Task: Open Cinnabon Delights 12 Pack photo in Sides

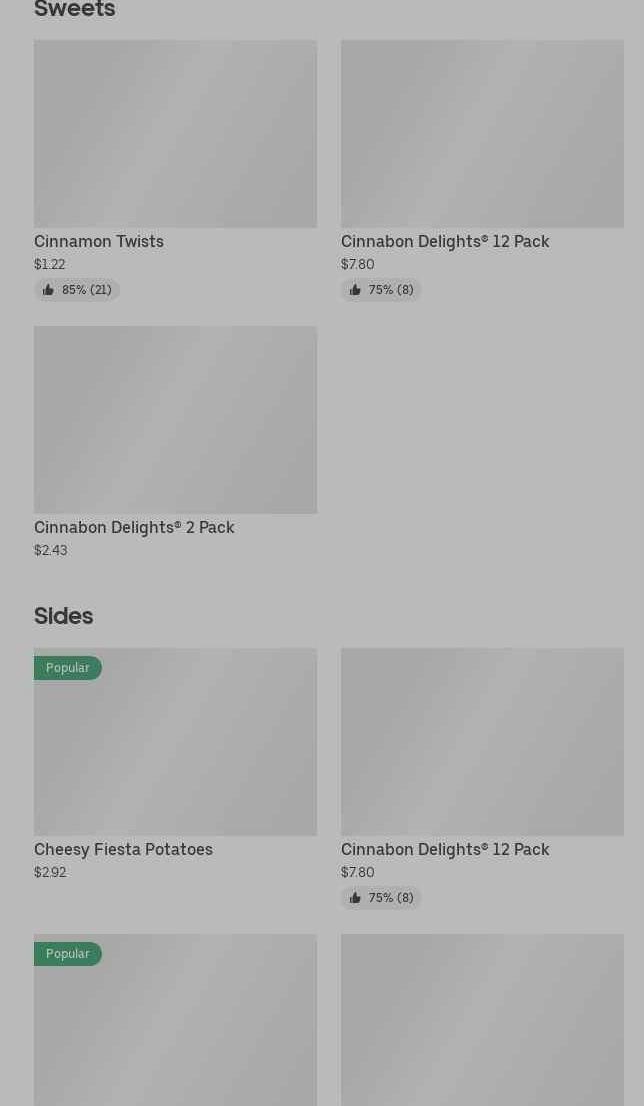Action: click(x=482, y=742)
